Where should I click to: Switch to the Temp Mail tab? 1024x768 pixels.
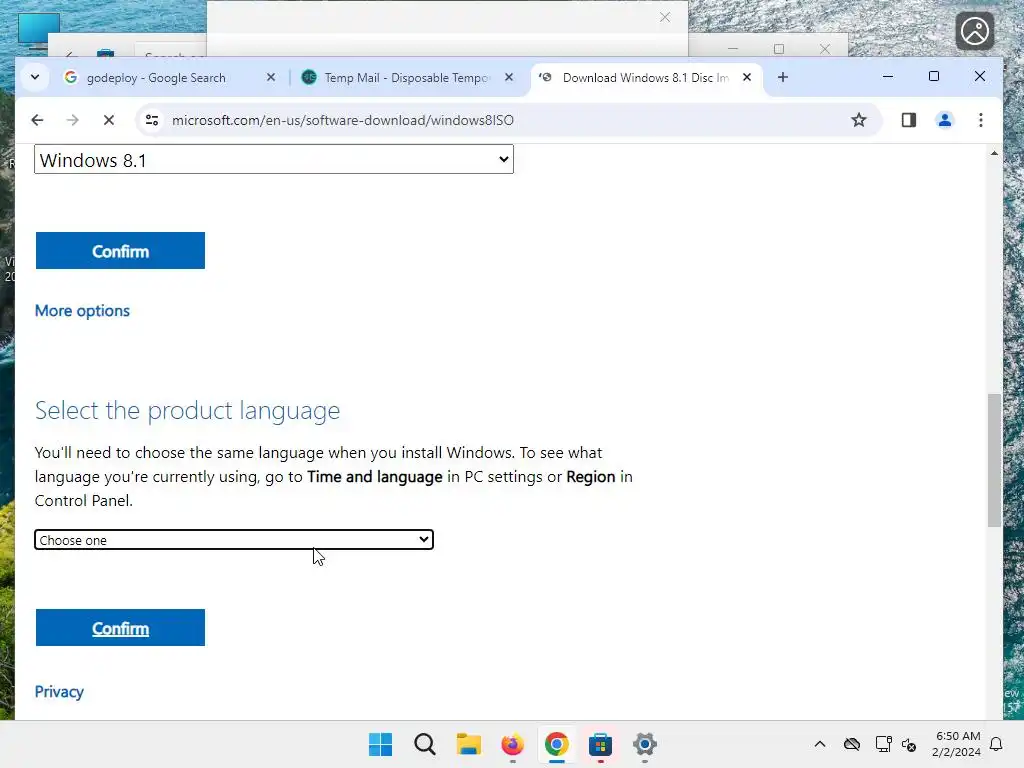(x=406, y=78)
